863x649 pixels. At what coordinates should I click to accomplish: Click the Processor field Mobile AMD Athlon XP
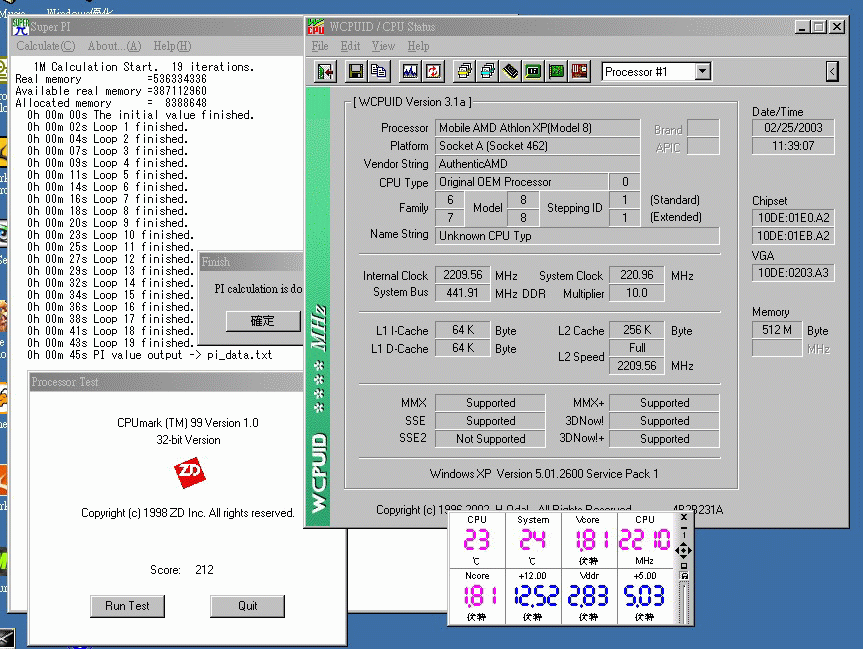point(537,128)
